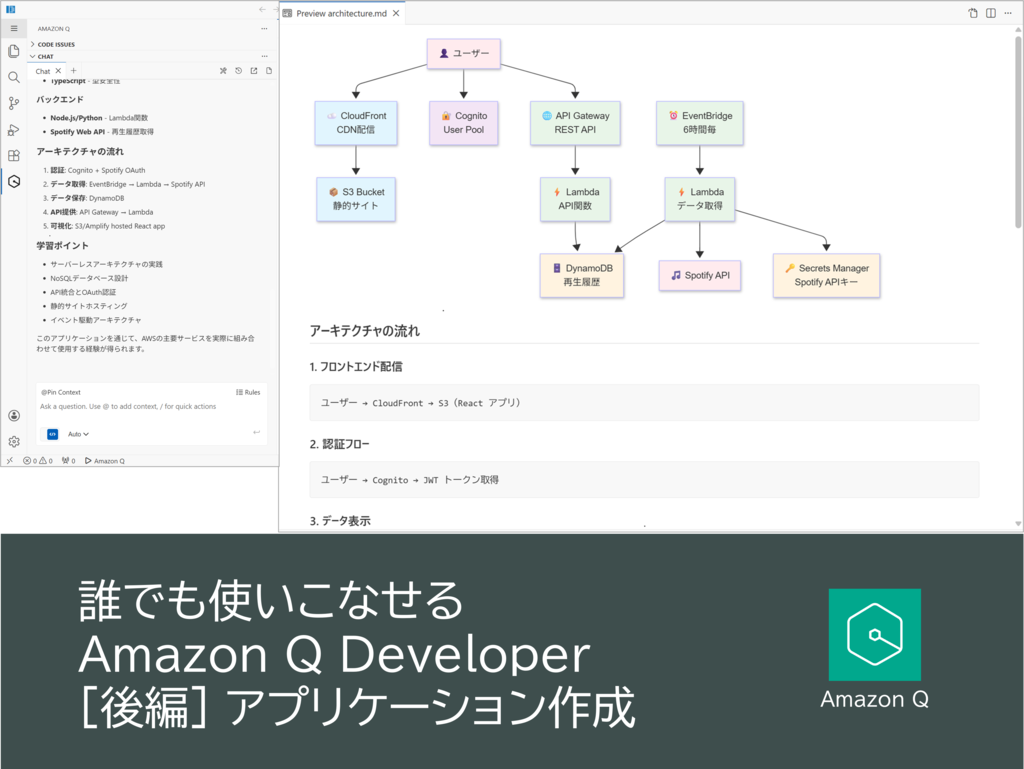
Task: Select the Preview architecture.md tab
Action: coord(336,13)
